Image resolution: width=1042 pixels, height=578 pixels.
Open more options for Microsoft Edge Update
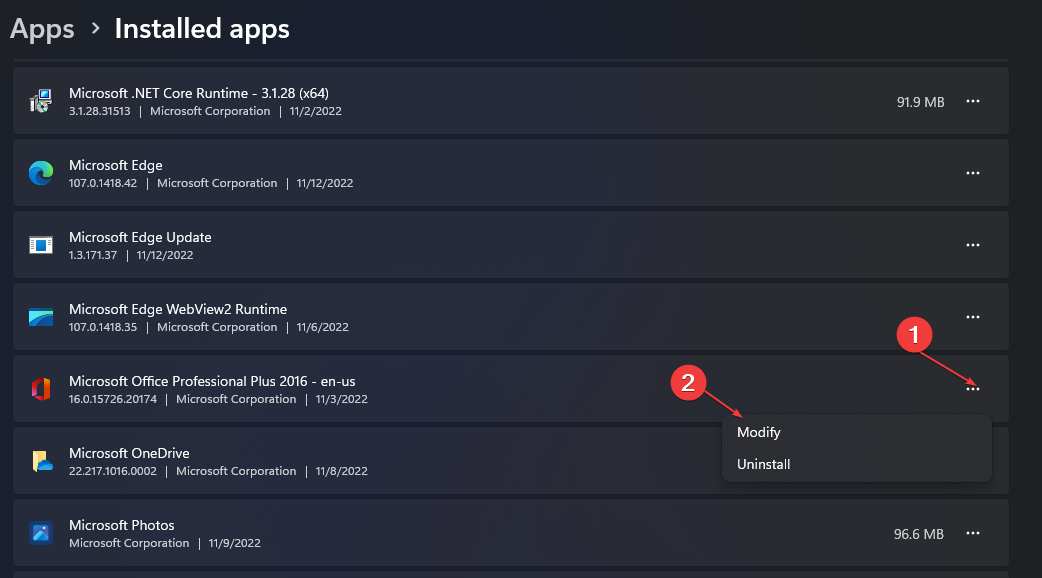click(x=973, y=245)
